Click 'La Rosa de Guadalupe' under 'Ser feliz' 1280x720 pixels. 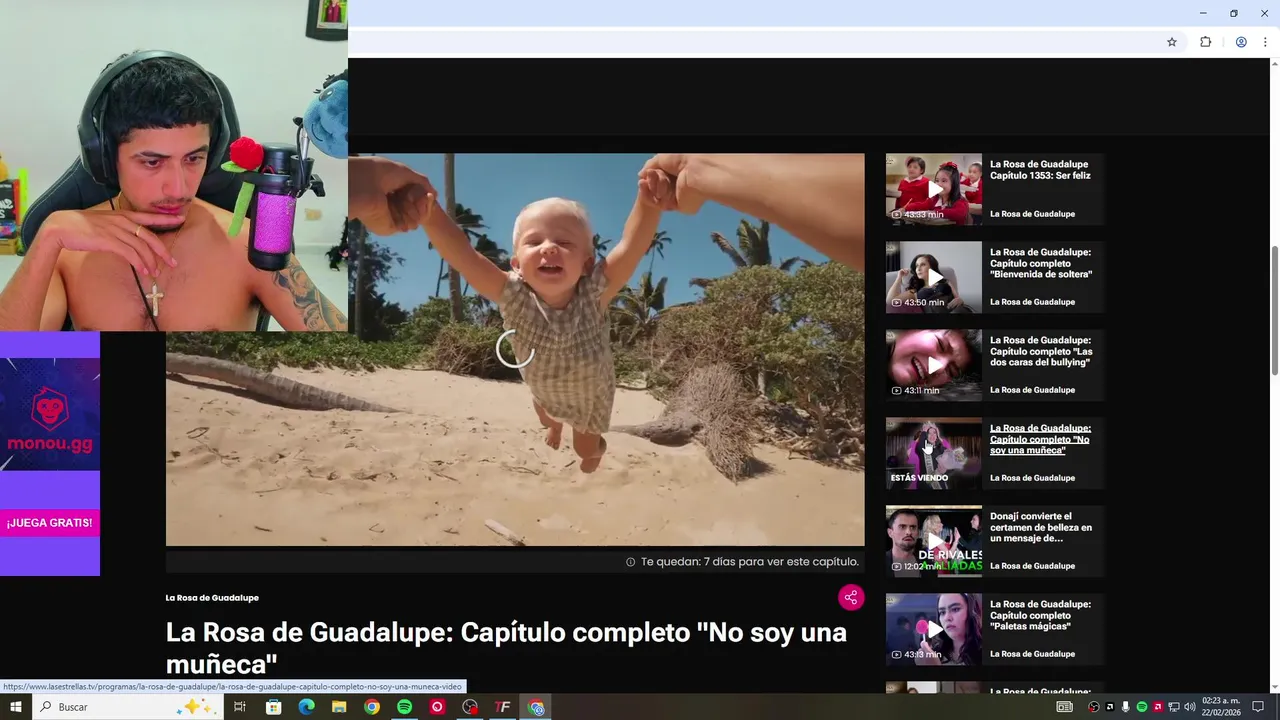(1032, 214)
